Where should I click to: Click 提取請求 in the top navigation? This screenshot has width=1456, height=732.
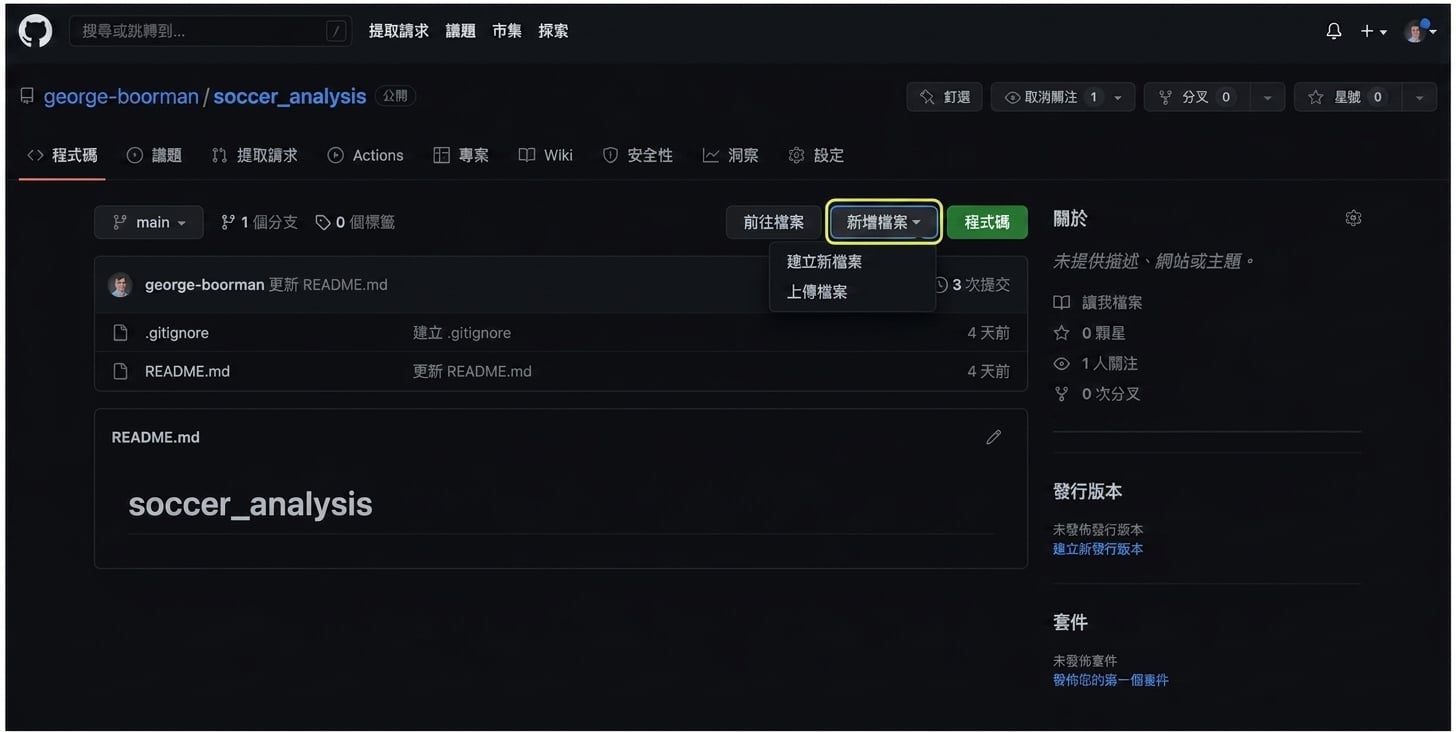click(399, 31)
